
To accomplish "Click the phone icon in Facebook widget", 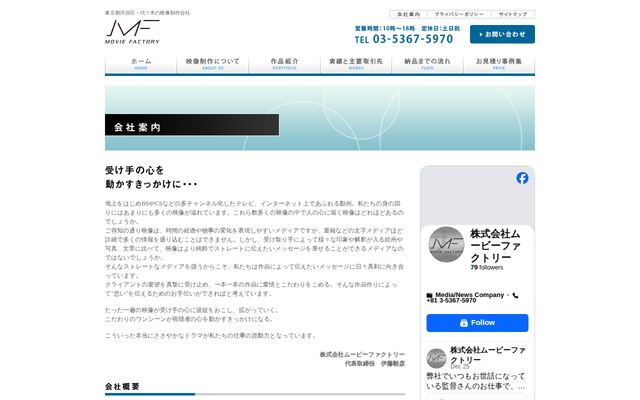I will (516, 295).
